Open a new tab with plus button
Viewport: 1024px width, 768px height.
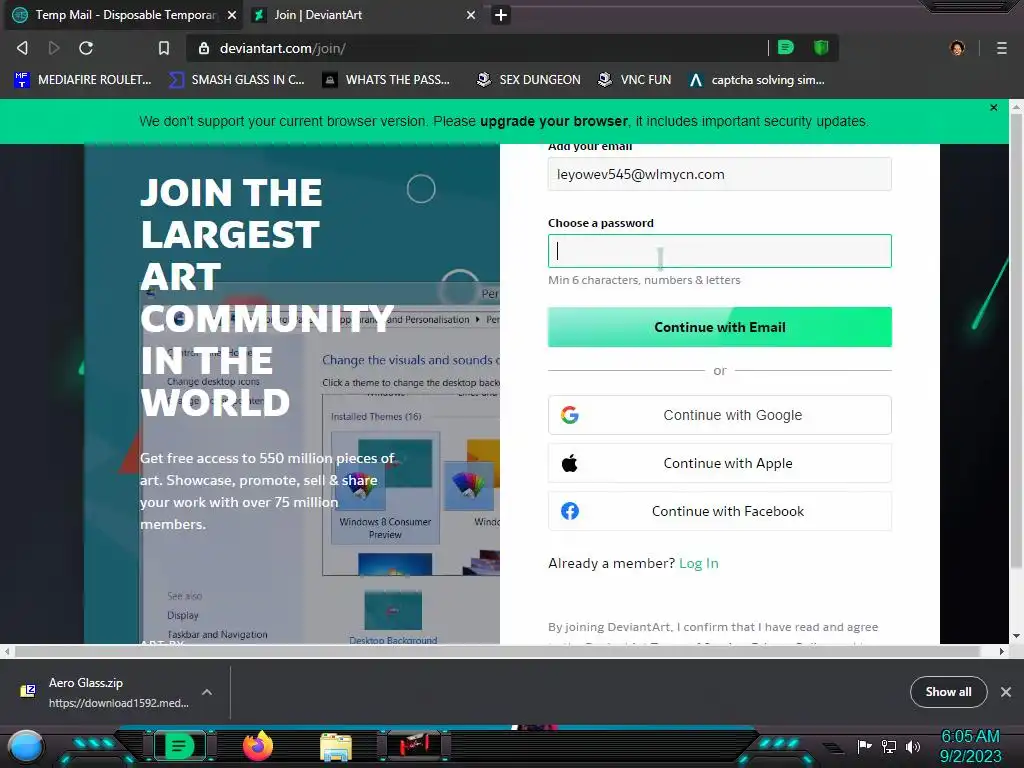pyautogui.click(x=501, y=15)
